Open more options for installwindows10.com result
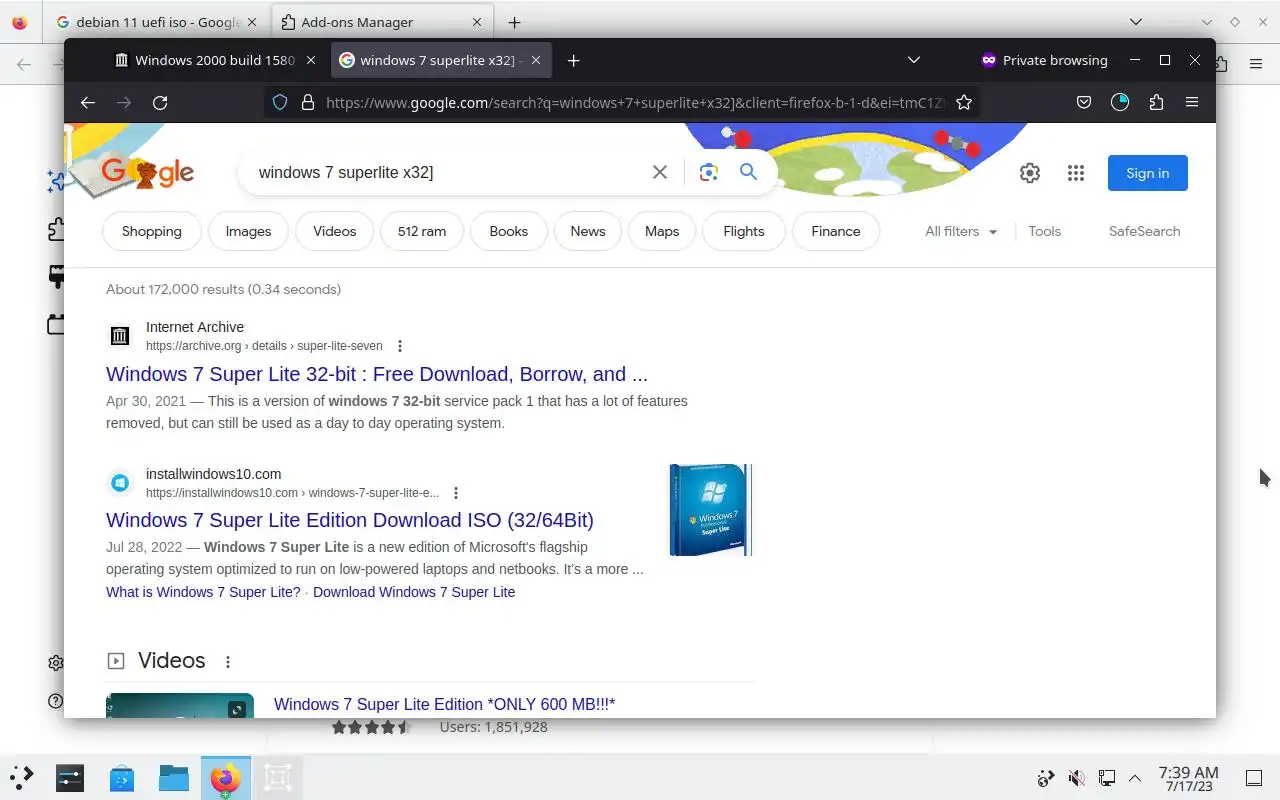This screenshot has height=800, width=1280. pyautogui.click(x=456, y=493)
